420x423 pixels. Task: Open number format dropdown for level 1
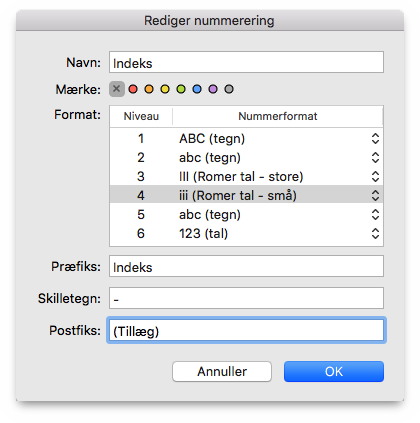pyautogui.click(x=375, y=138)
